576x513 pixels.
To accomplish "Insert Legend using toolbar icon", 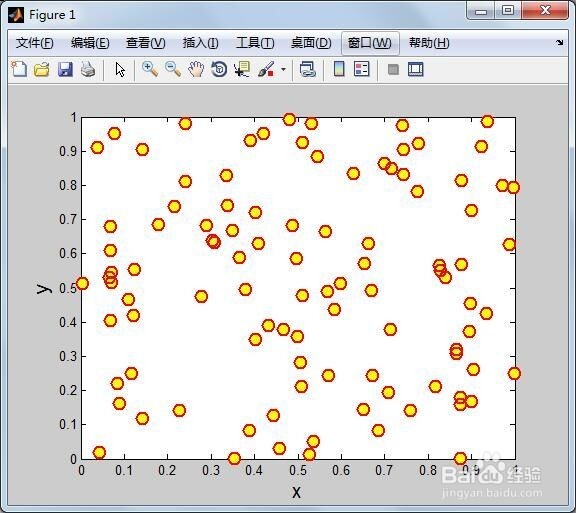I will click(x=361, y=69).
